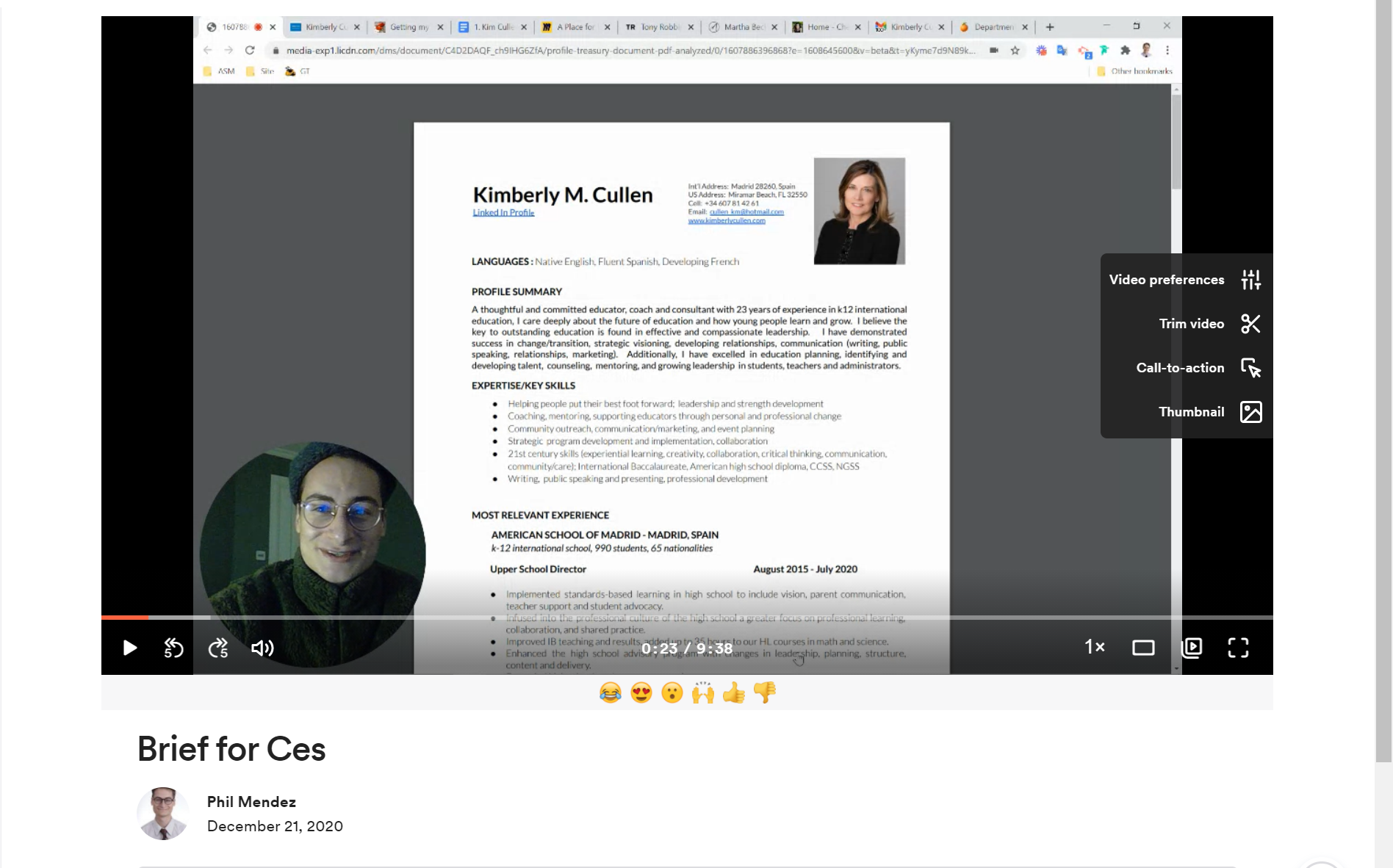Image resolution: width=1393 pixels, height=868 pixels.
Task: React with the thumbs up emoji
Action: [733, 692]
